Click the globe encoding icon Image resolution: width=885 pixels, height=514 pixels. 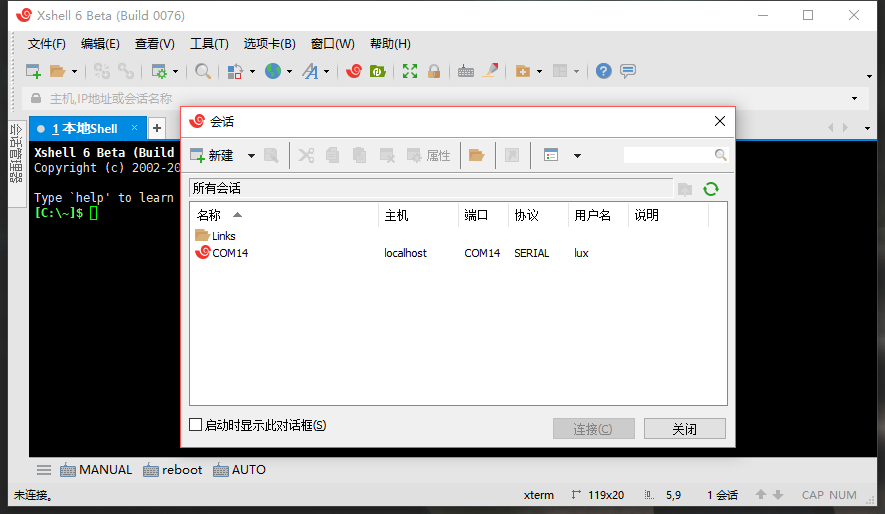click(273, 71)
